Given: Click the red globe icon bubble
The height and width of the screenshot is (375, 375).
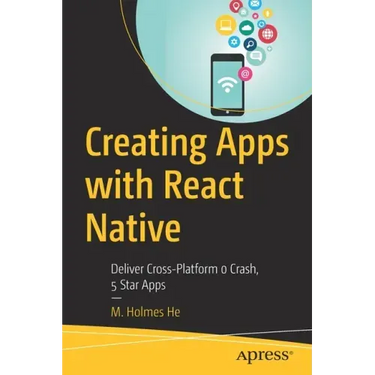Looking at the screenshot, I should coord(268,33).
